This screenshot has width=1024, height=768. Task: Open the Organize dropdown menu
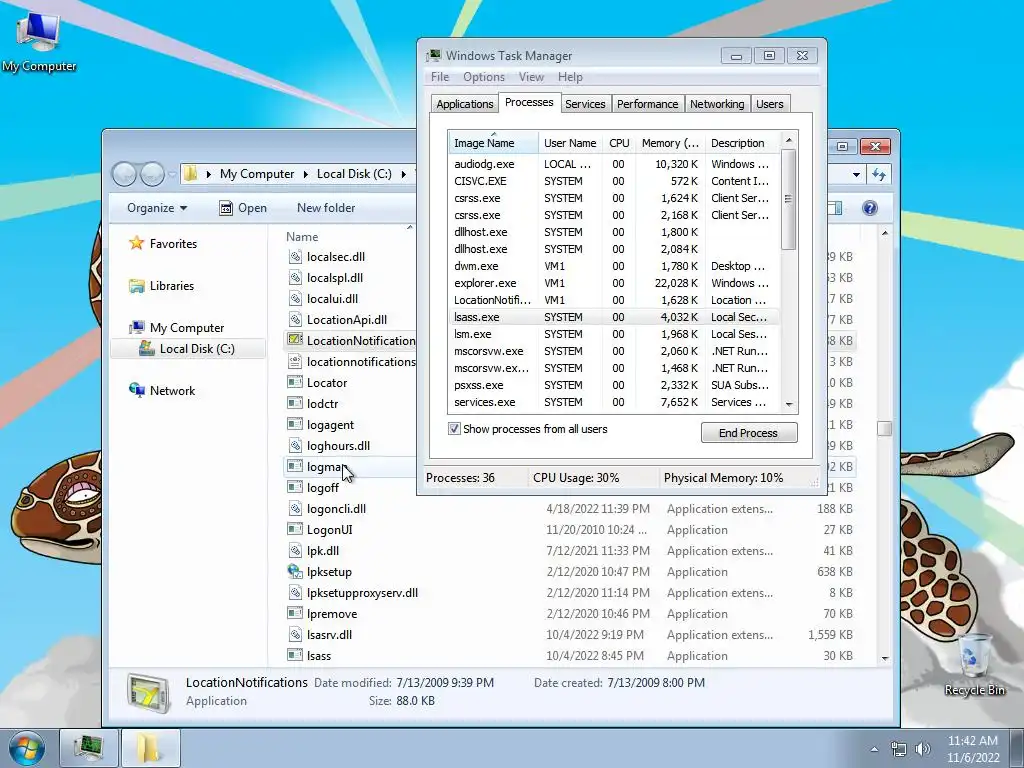[157, 208]
